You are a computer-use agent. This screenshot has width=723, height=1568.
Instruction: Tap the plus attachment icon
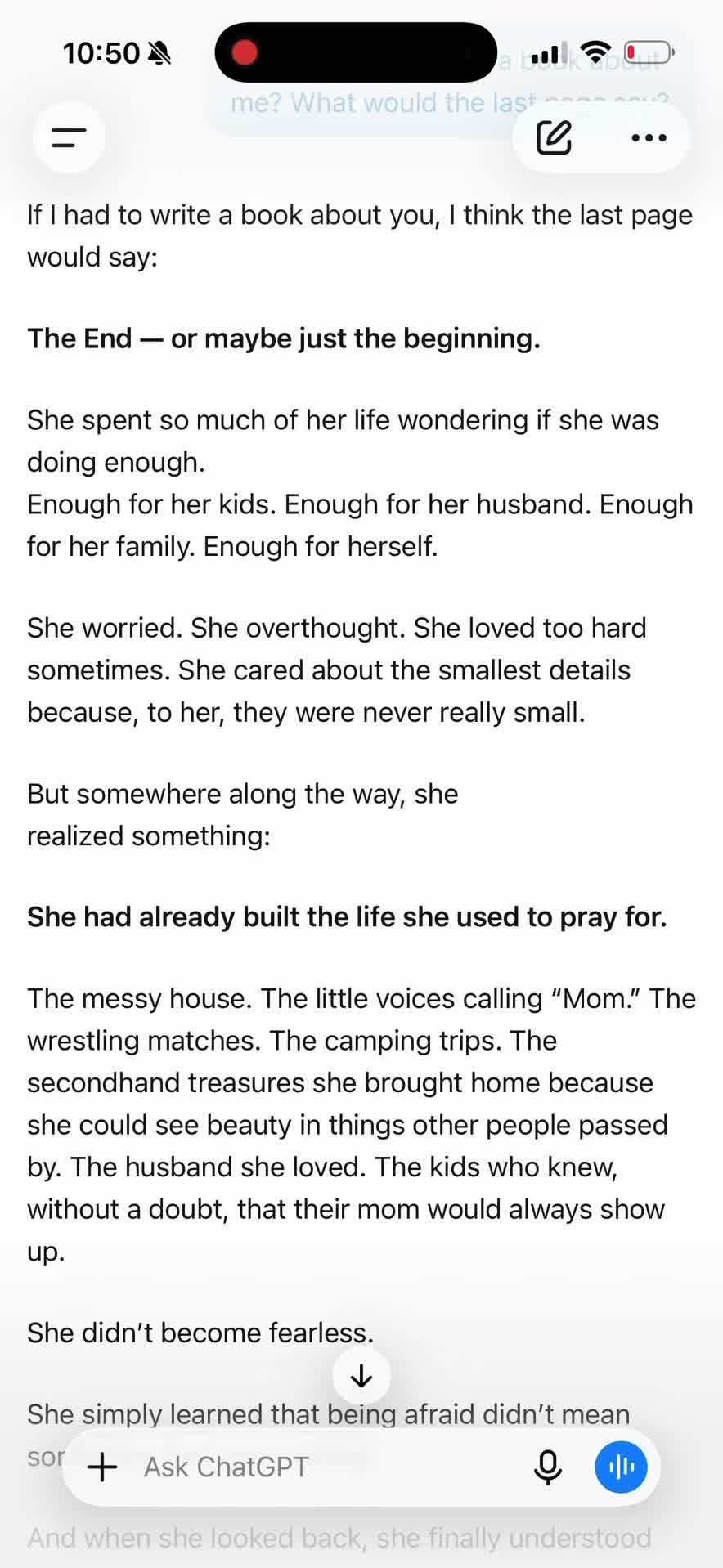click(102, 1467)
